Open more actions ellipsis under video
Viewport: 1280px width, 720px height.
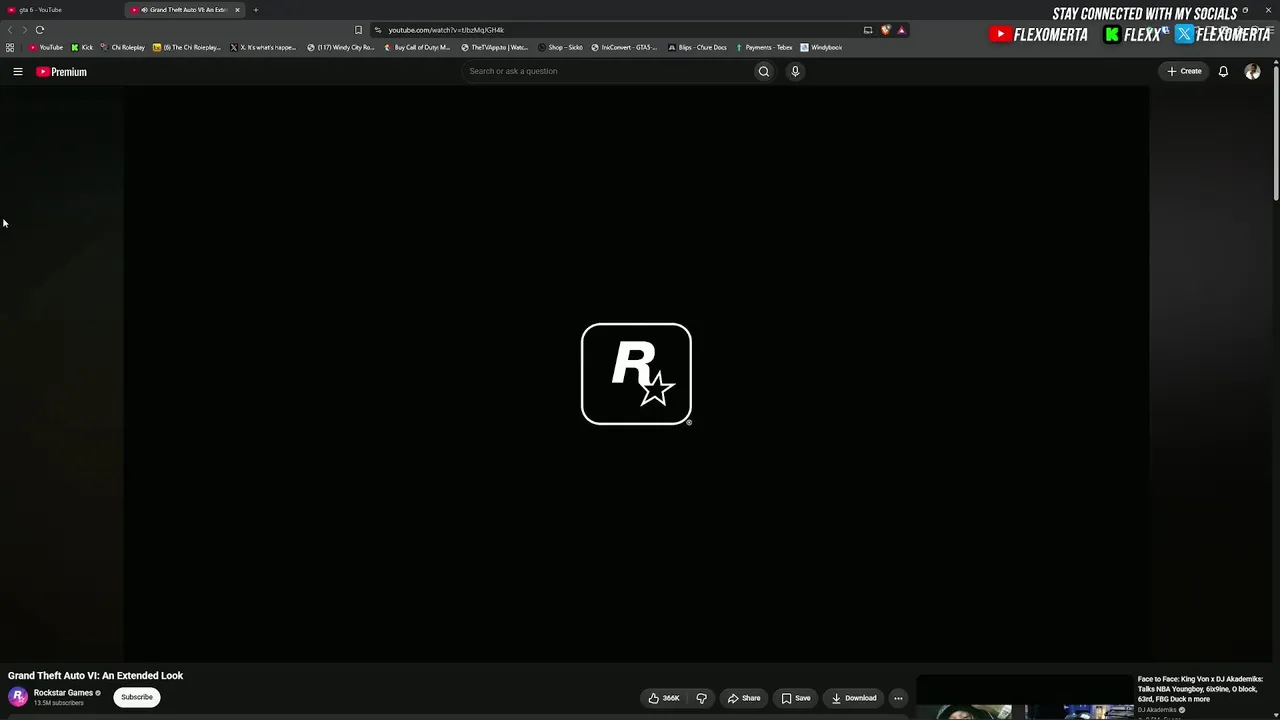click(898, 698)
